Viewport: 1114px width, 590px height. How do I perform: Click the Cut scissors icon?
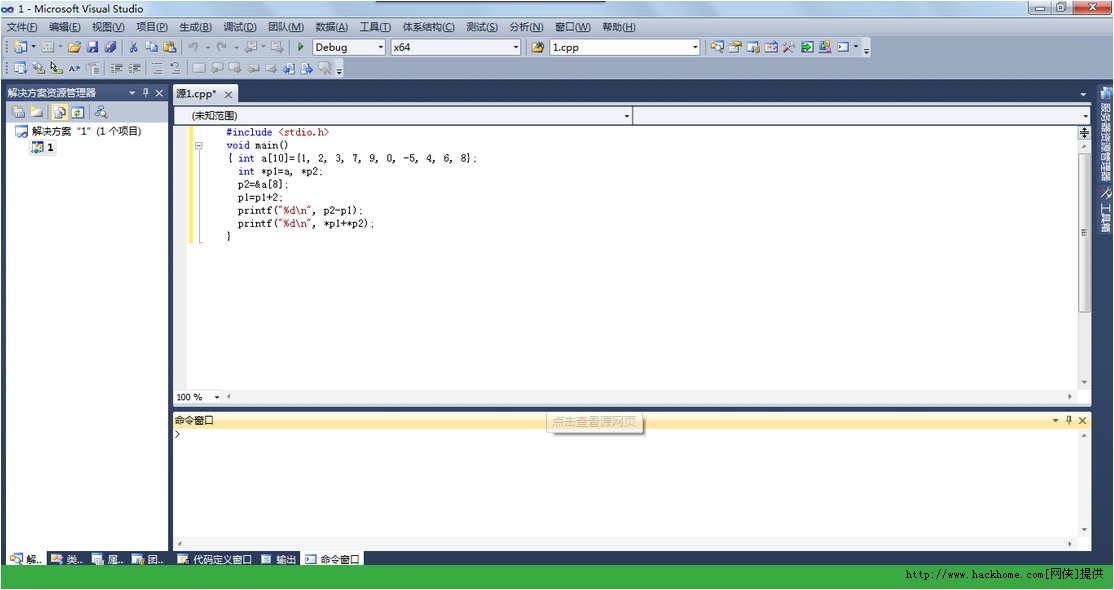[133, 47]
